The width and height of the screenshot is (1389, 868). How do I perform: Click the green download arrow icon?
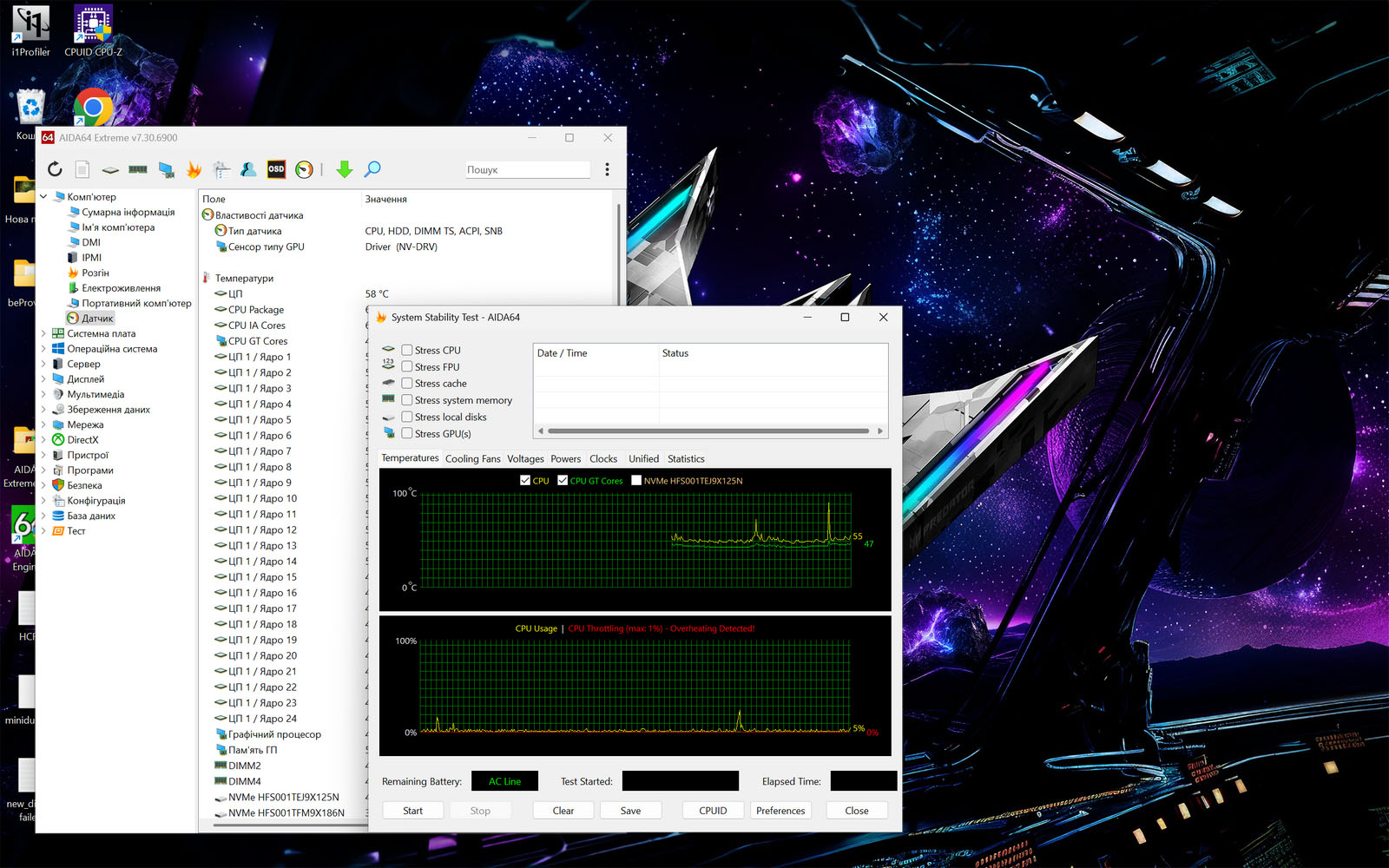click(x=345, y=169)
